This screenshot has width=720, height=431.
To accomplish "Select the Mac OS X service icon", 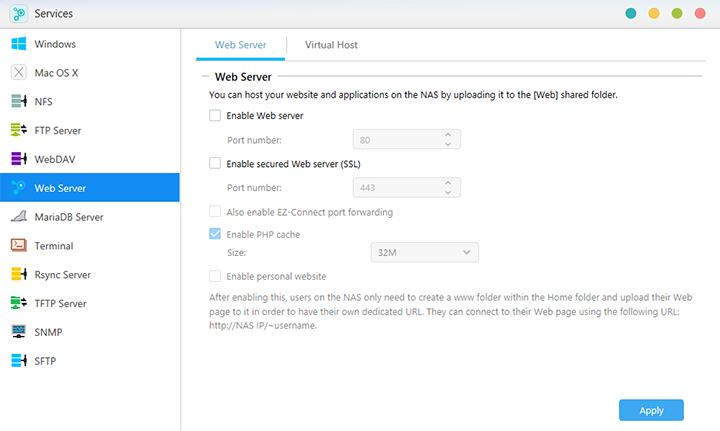I will (x=18, y=73).
